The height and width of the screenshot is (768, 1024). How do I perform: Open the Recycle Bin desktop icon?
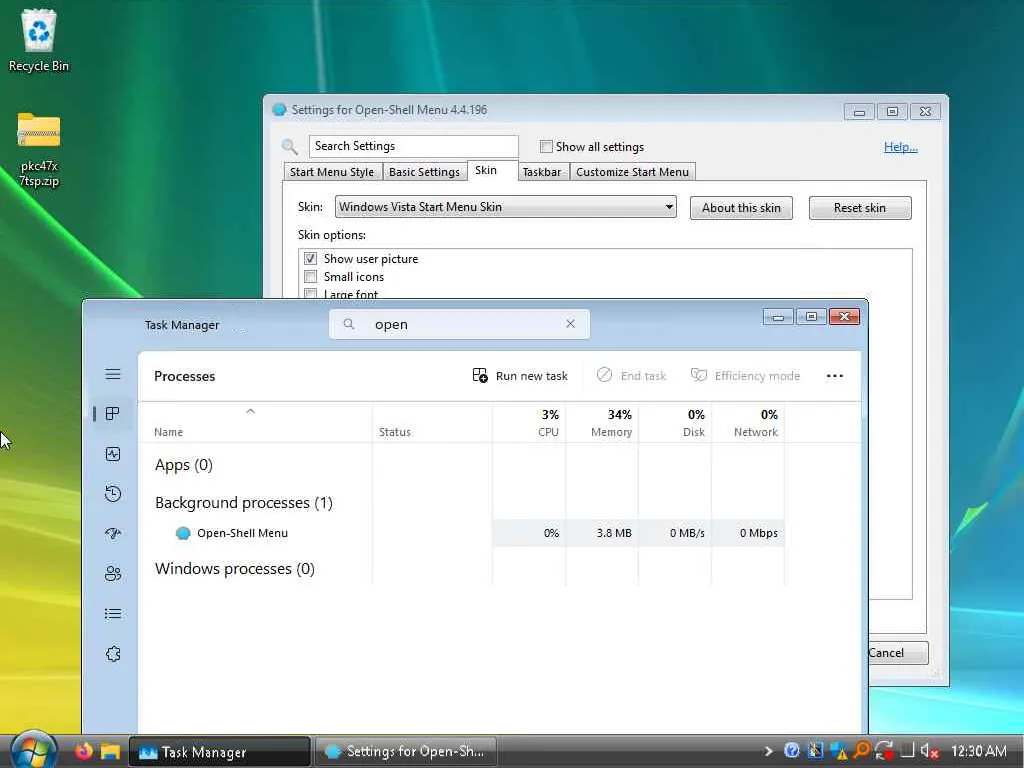tap(39, 40)
